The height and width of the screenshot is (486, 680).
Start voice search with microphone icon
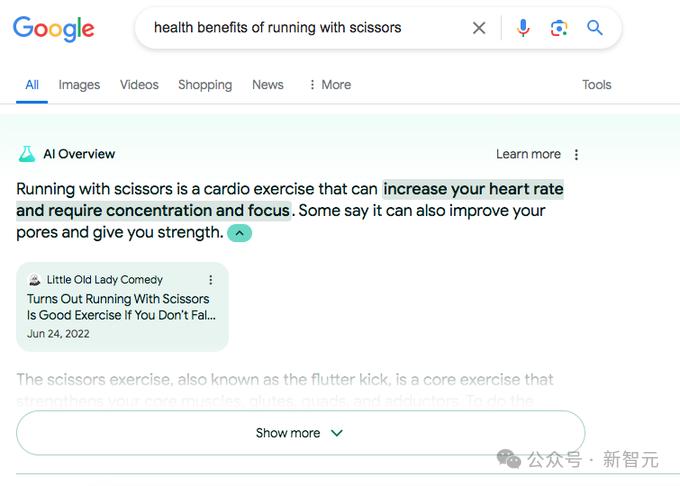tap(523, 28)
